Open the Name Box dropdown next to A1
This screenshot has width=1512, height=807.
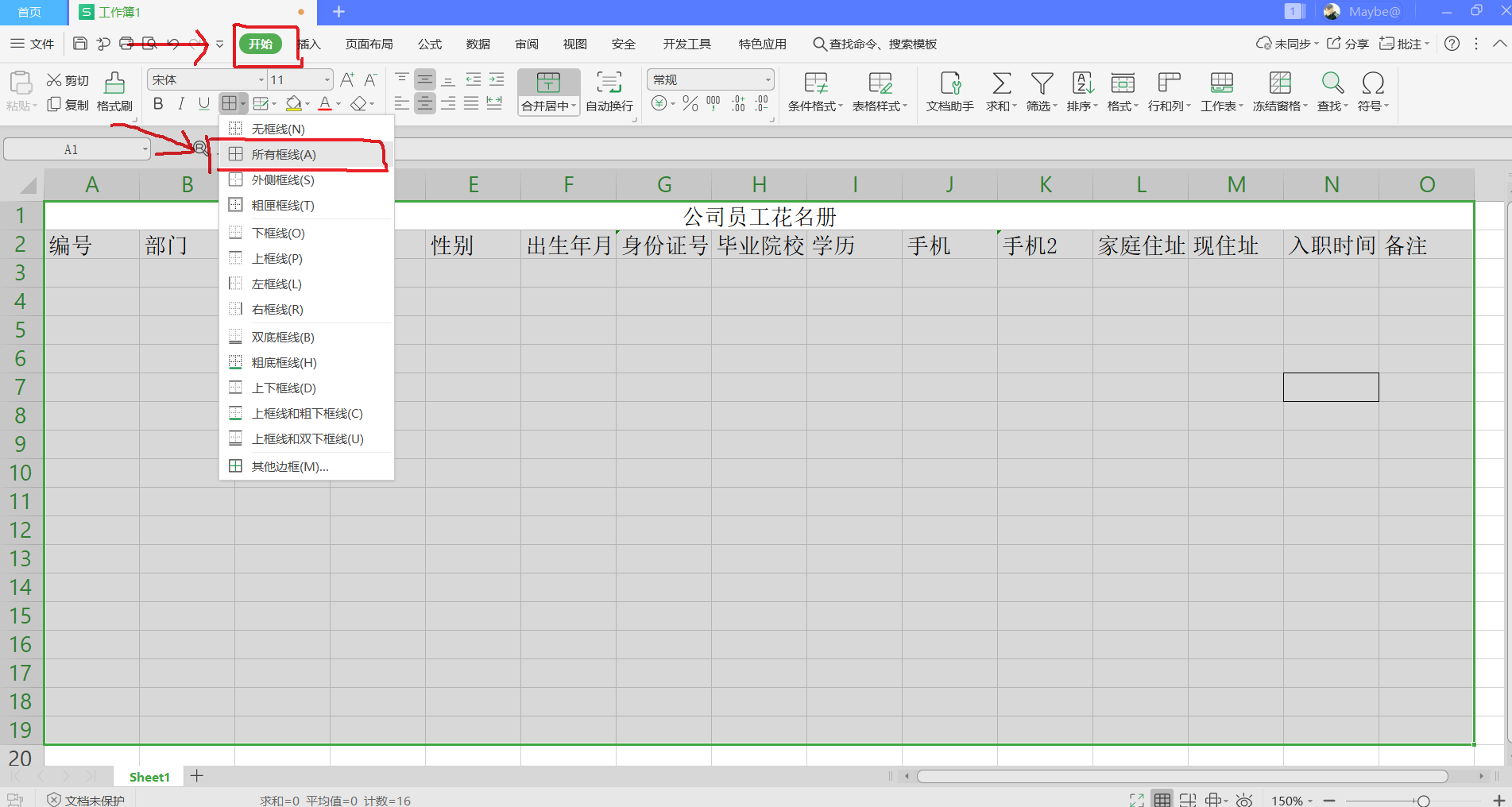[x=145, y=149]
